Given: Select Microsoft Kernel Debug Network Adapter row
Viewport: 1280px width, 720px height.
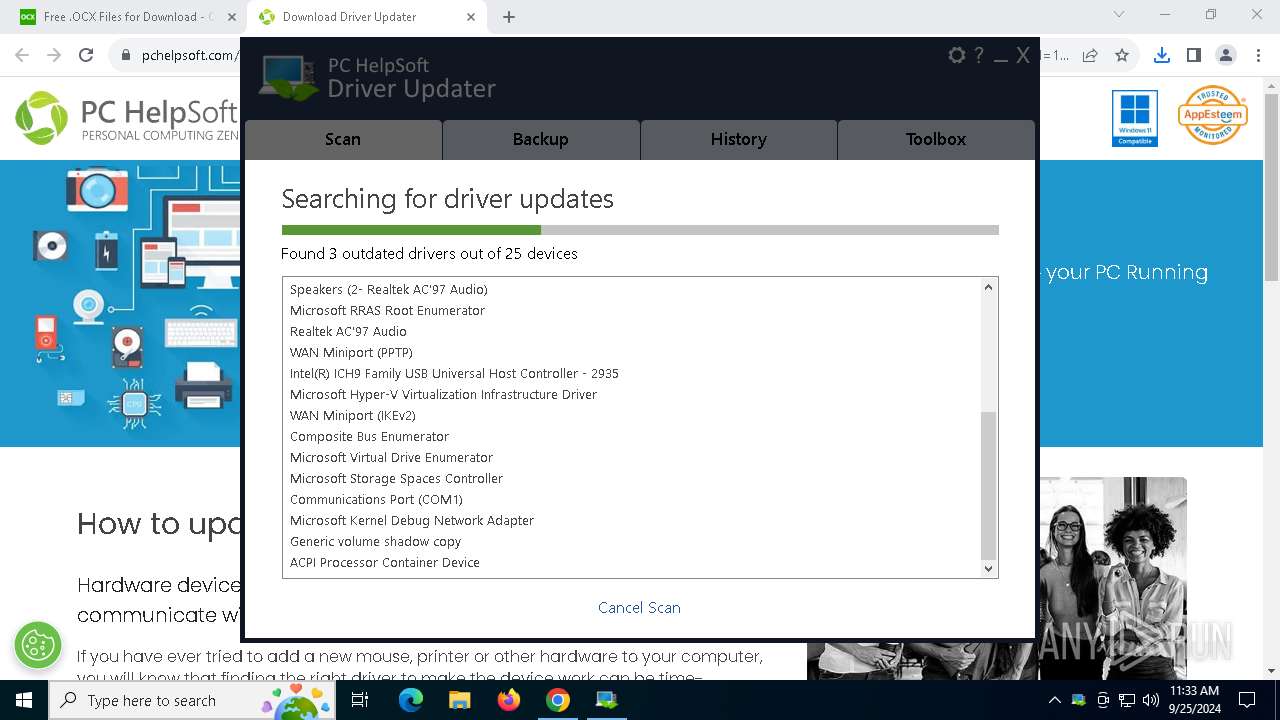Looking at the screenshot, I should click(631, 520).
